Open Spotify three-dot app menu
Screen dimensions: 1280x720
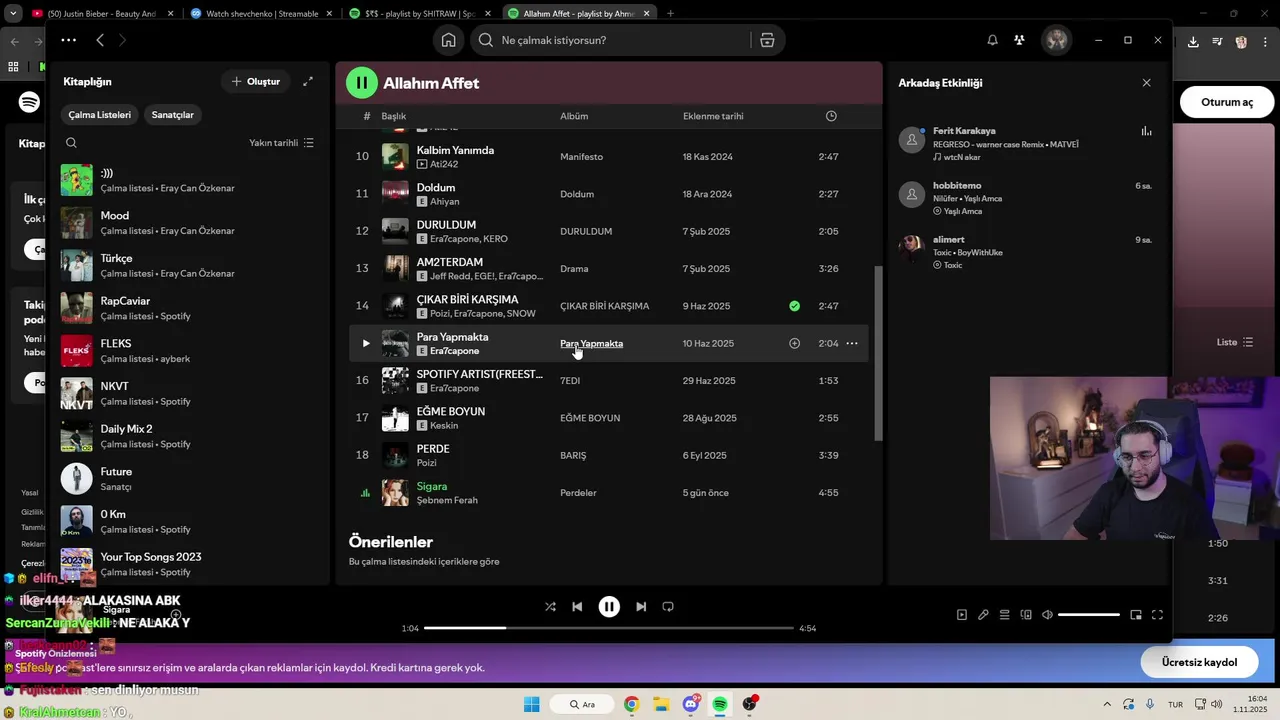coord(68,40)
